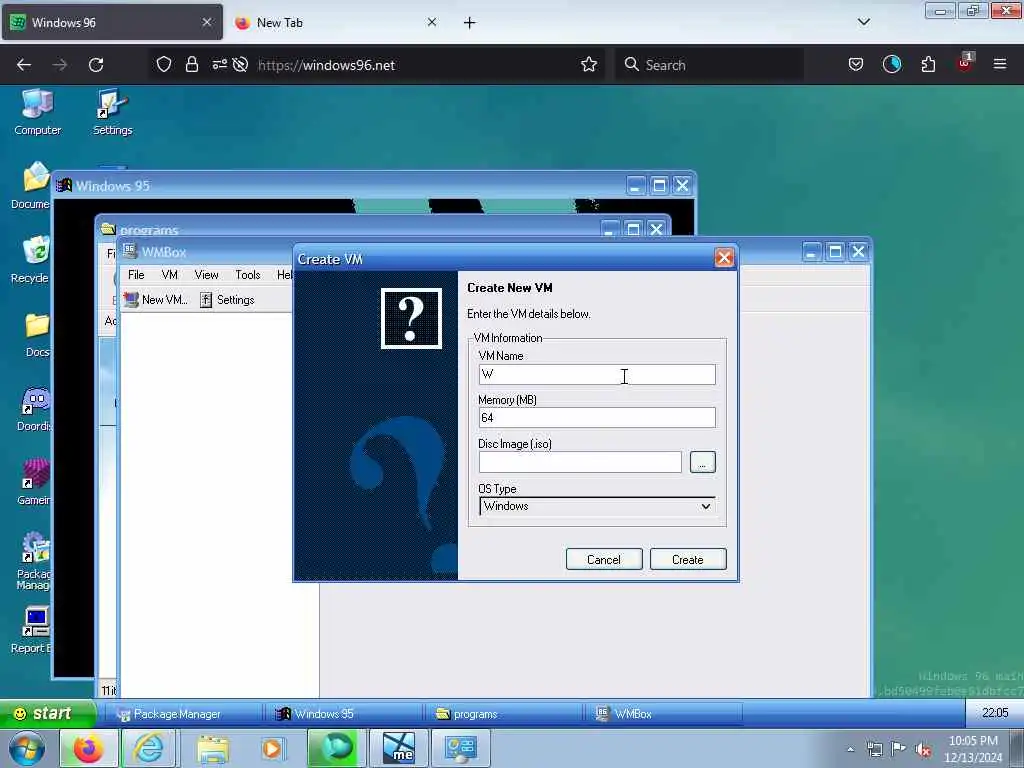Expand the OS Type dropdown
Screen dimensions: 1024x768
[x=597, y=506]
